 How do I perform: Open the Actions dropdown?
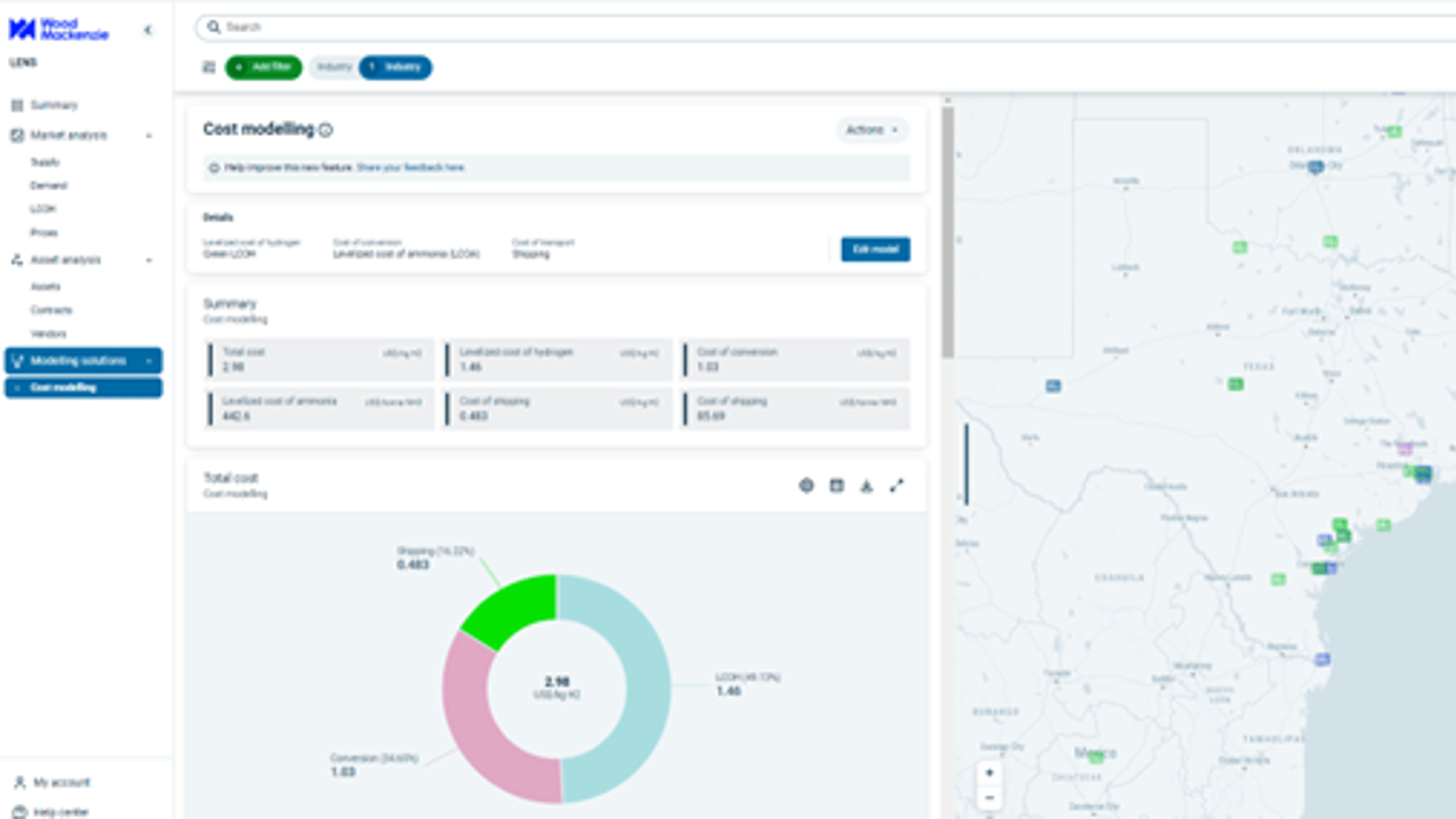(x=872, y=130)
